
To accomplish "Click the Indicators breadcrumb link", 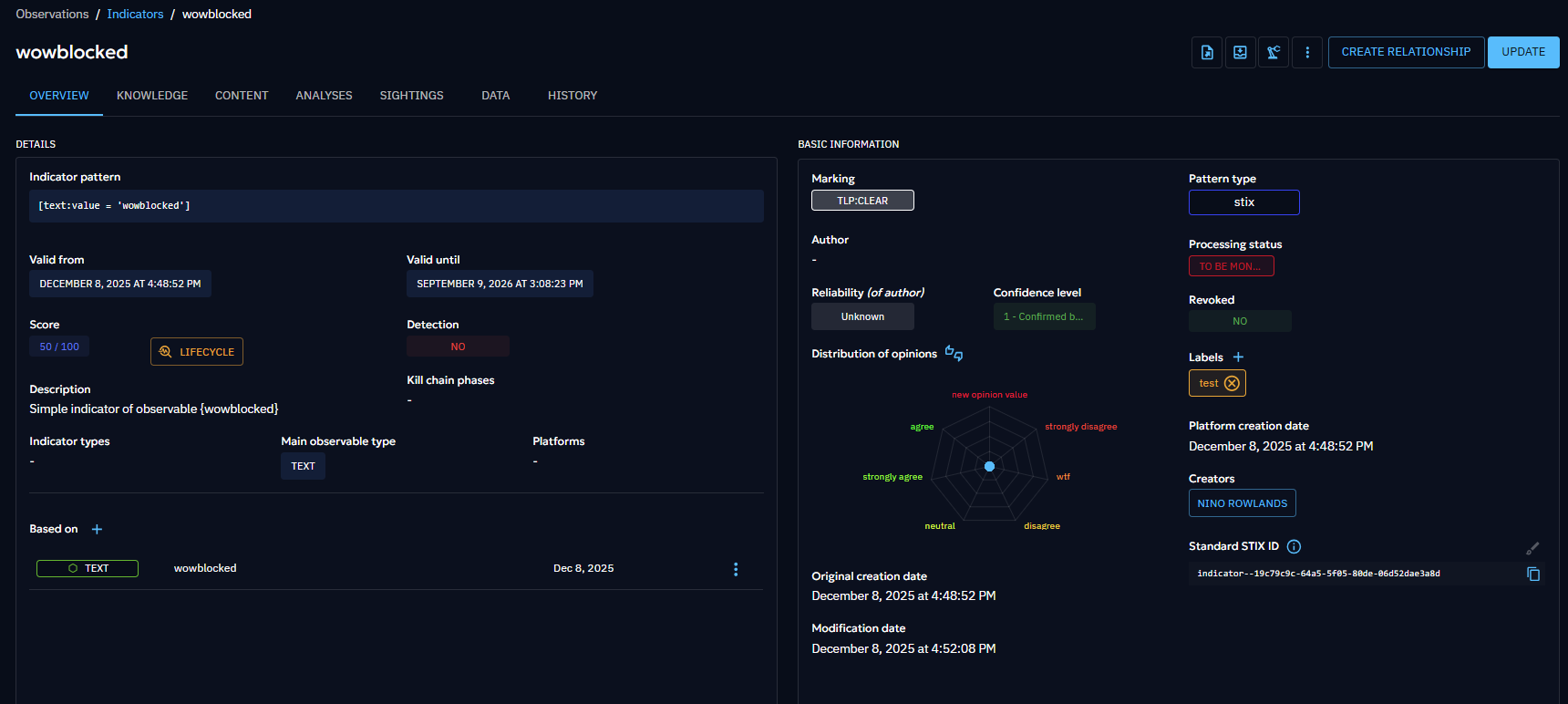I will pyautogui.click(x=135, y=14).
